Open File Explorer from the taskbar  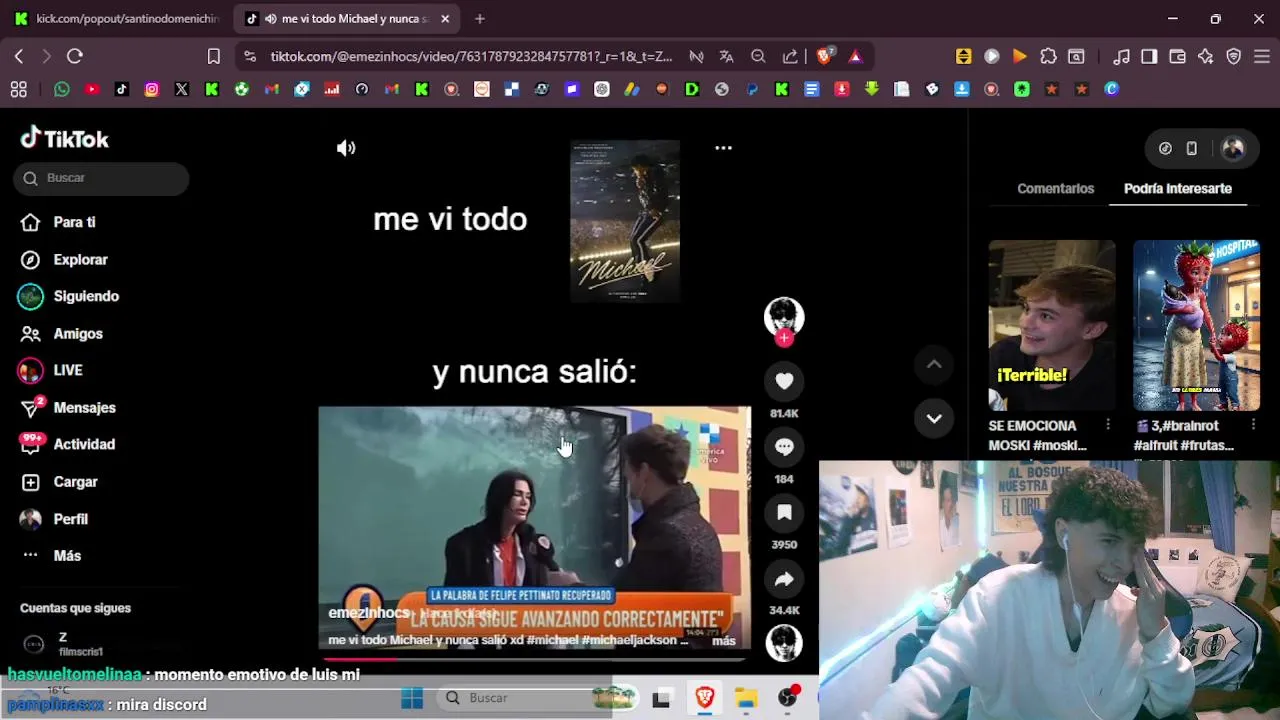point(746,698)
